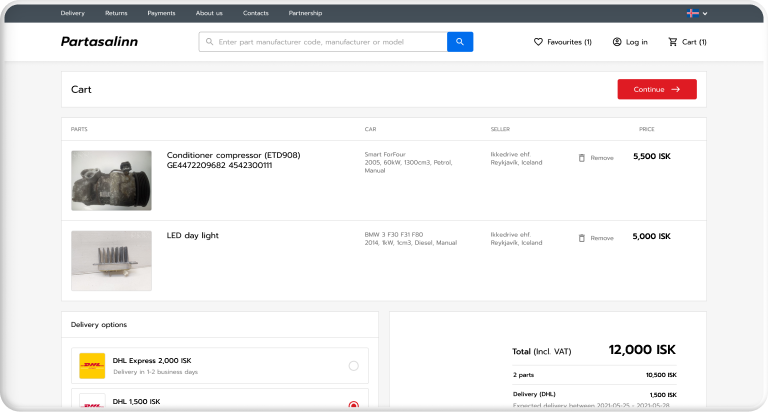Open the LED day light thumbnail image
The height and width of the screenshot is (412, 768).
(x=111, y=260)
